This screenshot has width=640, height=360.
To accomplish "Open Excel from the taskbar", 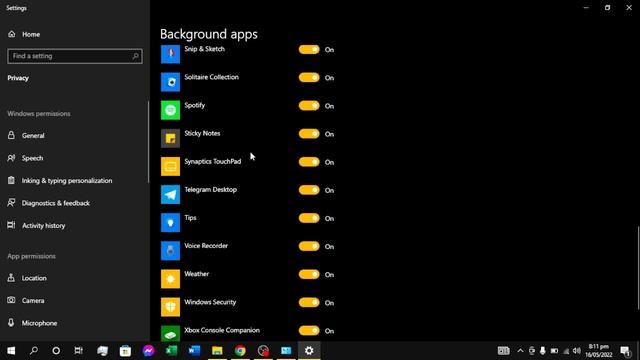I will [x=171, y=351].
